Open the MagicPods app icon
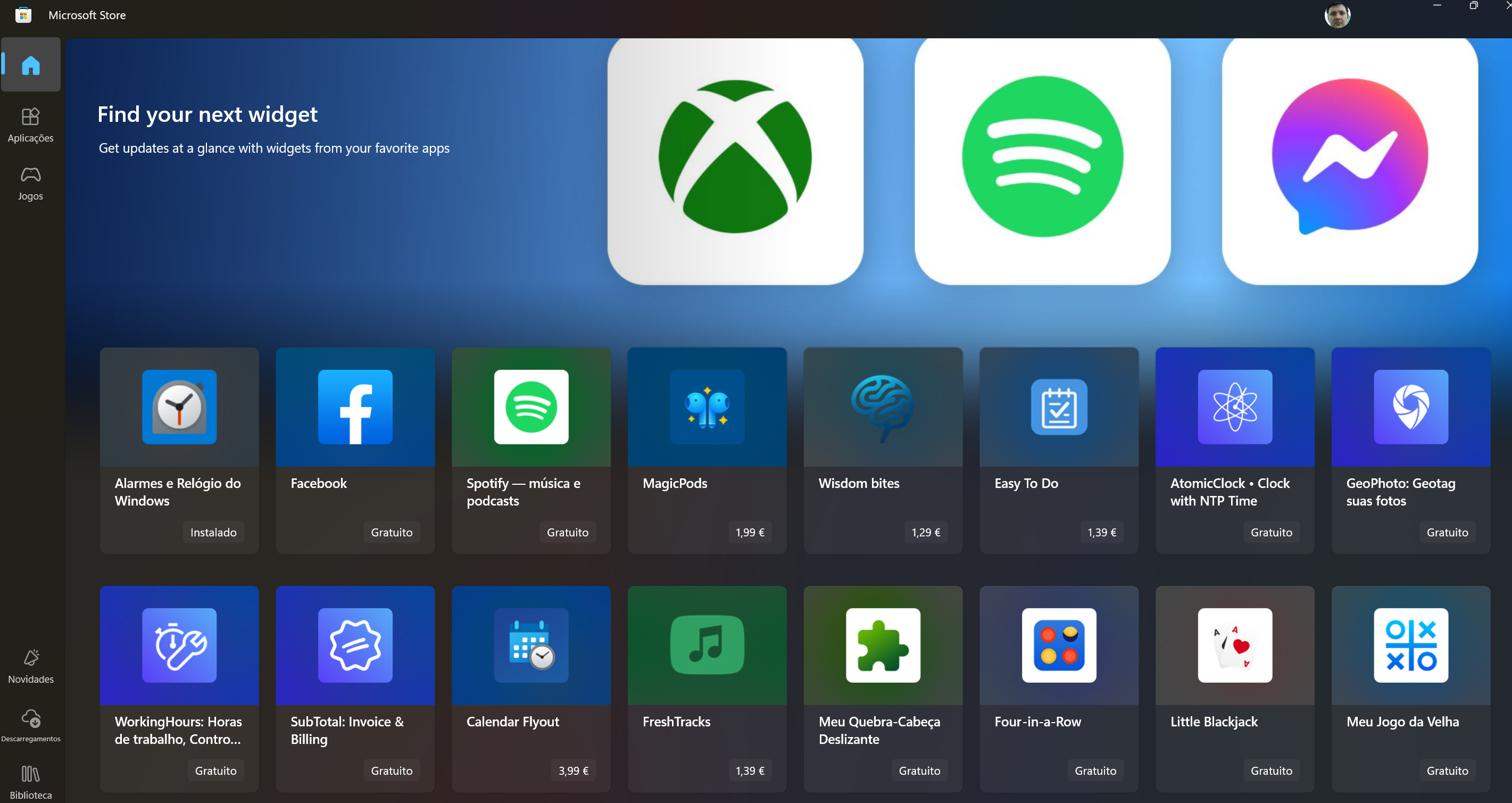This screenshot has height=803, width=1512. (707, 407)
